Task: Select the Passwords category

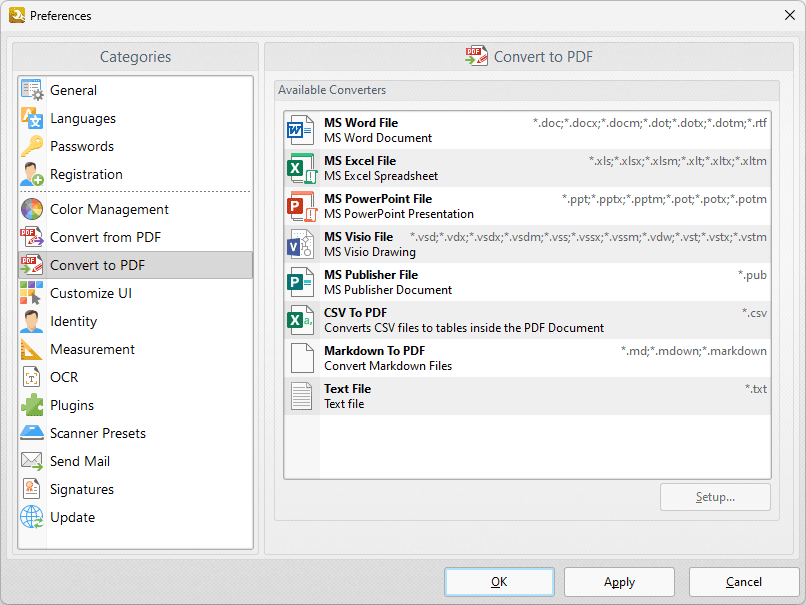Action: [x=82, y=146]
